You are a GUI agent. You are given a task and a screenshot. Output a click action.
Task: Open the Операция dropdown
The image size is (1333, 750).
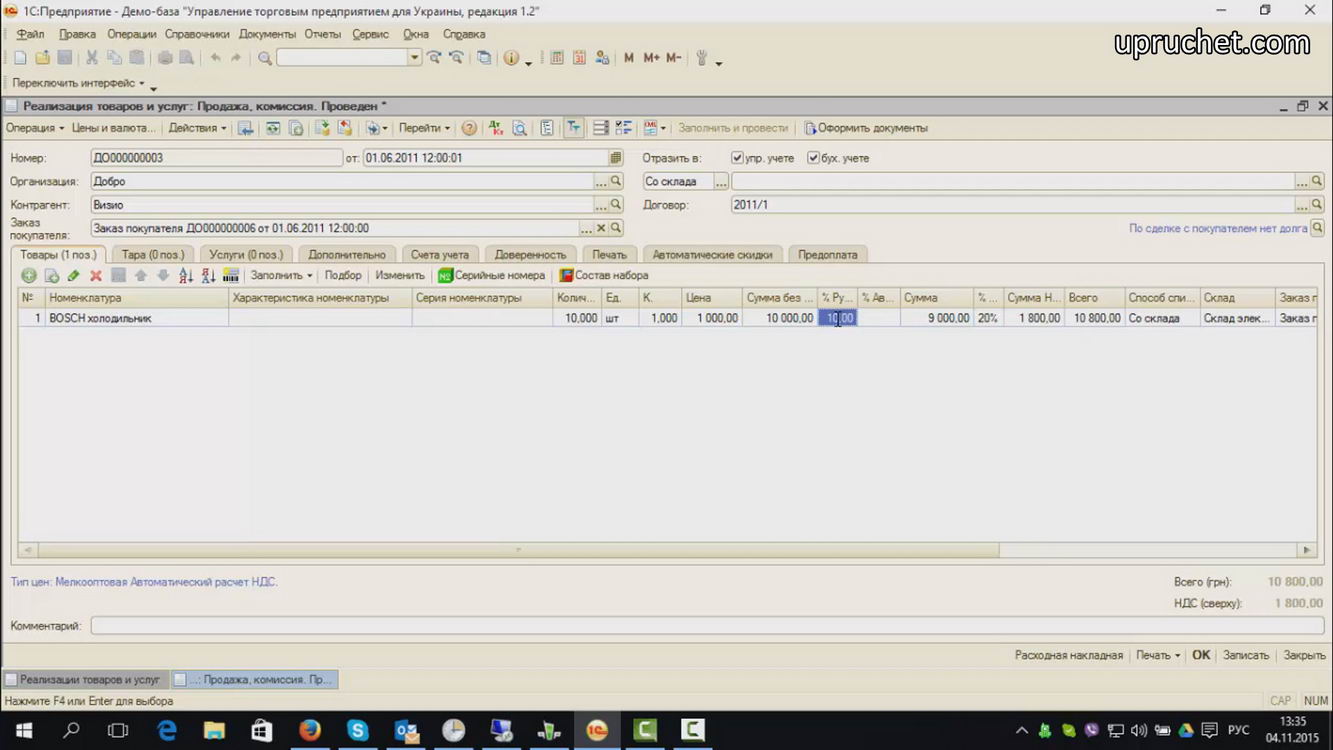coord(35,128)
